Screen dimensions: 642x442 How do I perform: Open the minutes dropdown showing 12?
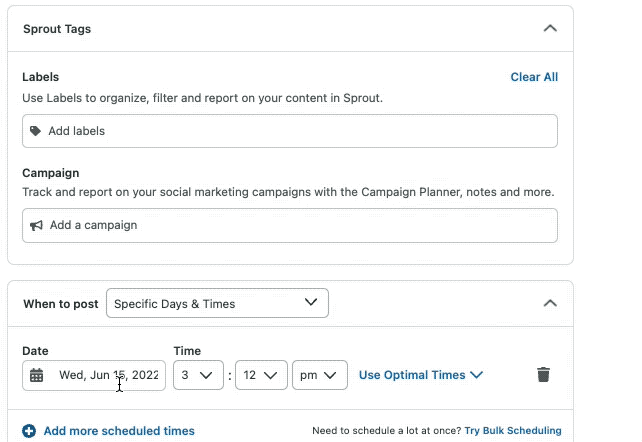click(x=261, y=375)
